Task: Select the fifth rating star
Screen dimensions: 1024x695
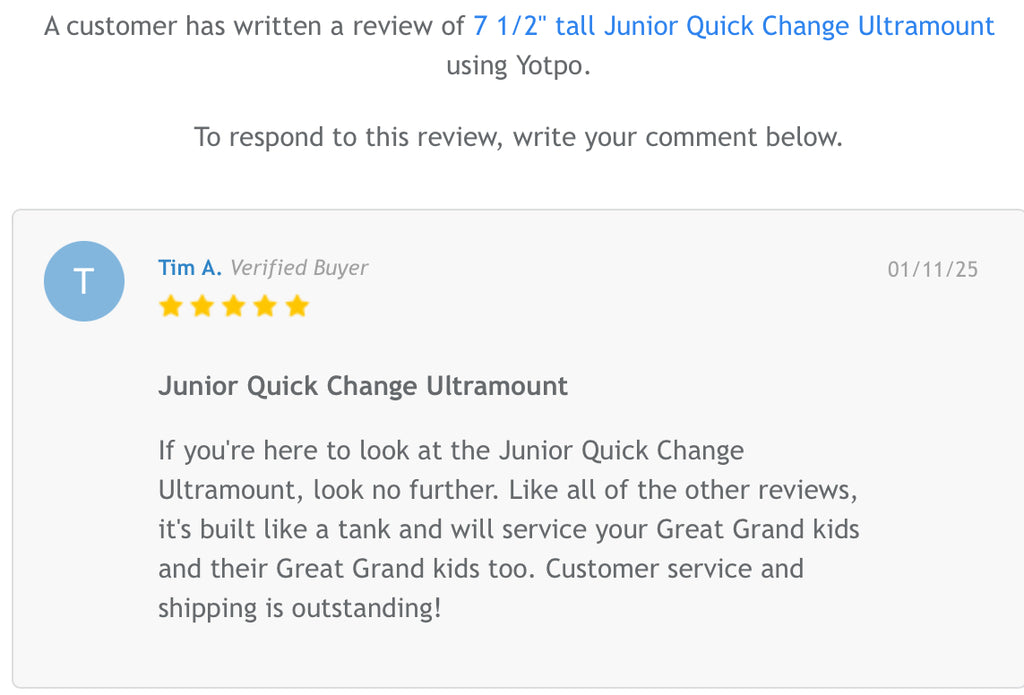Action: pos(297,306)
